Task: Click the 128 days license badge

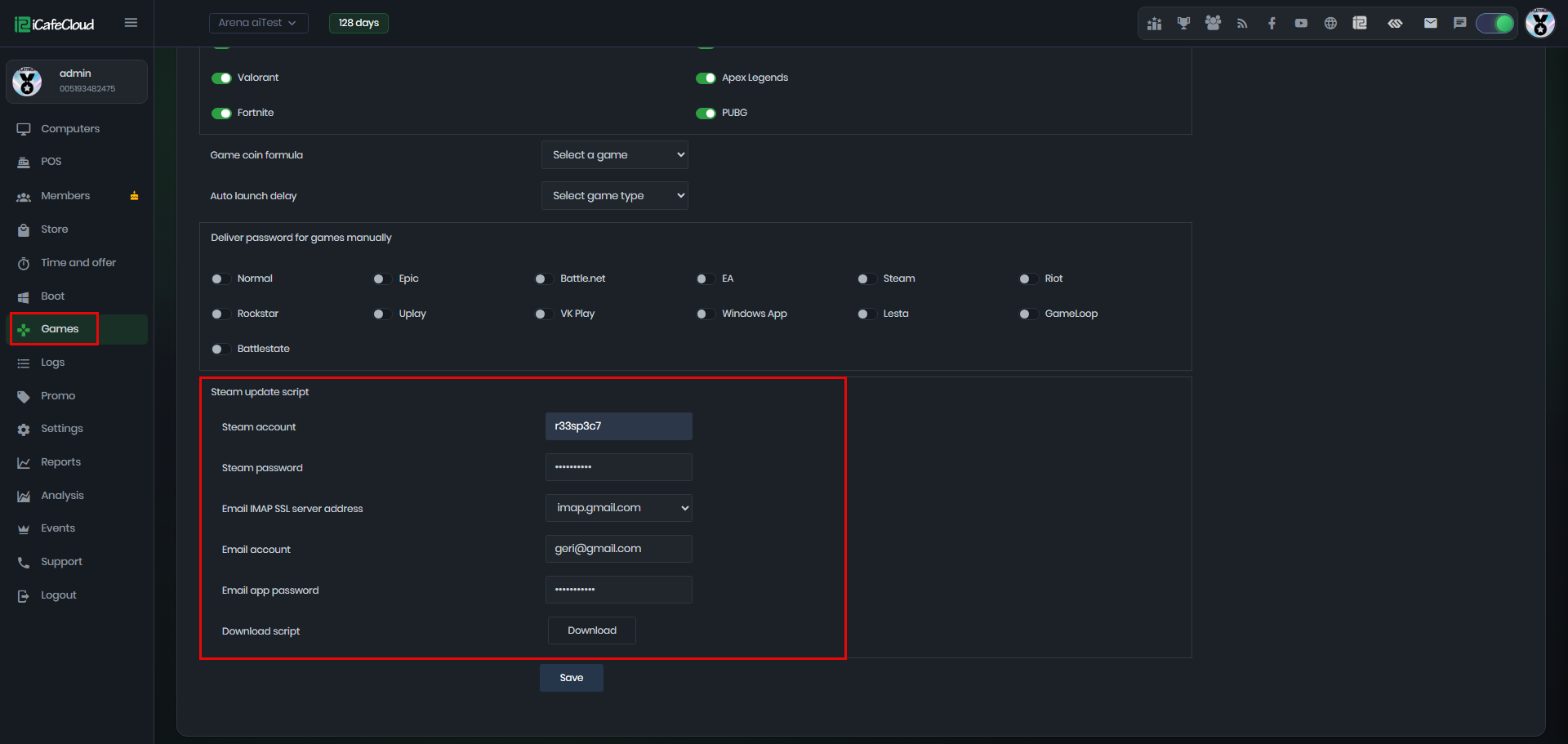Action: [359, 23]
